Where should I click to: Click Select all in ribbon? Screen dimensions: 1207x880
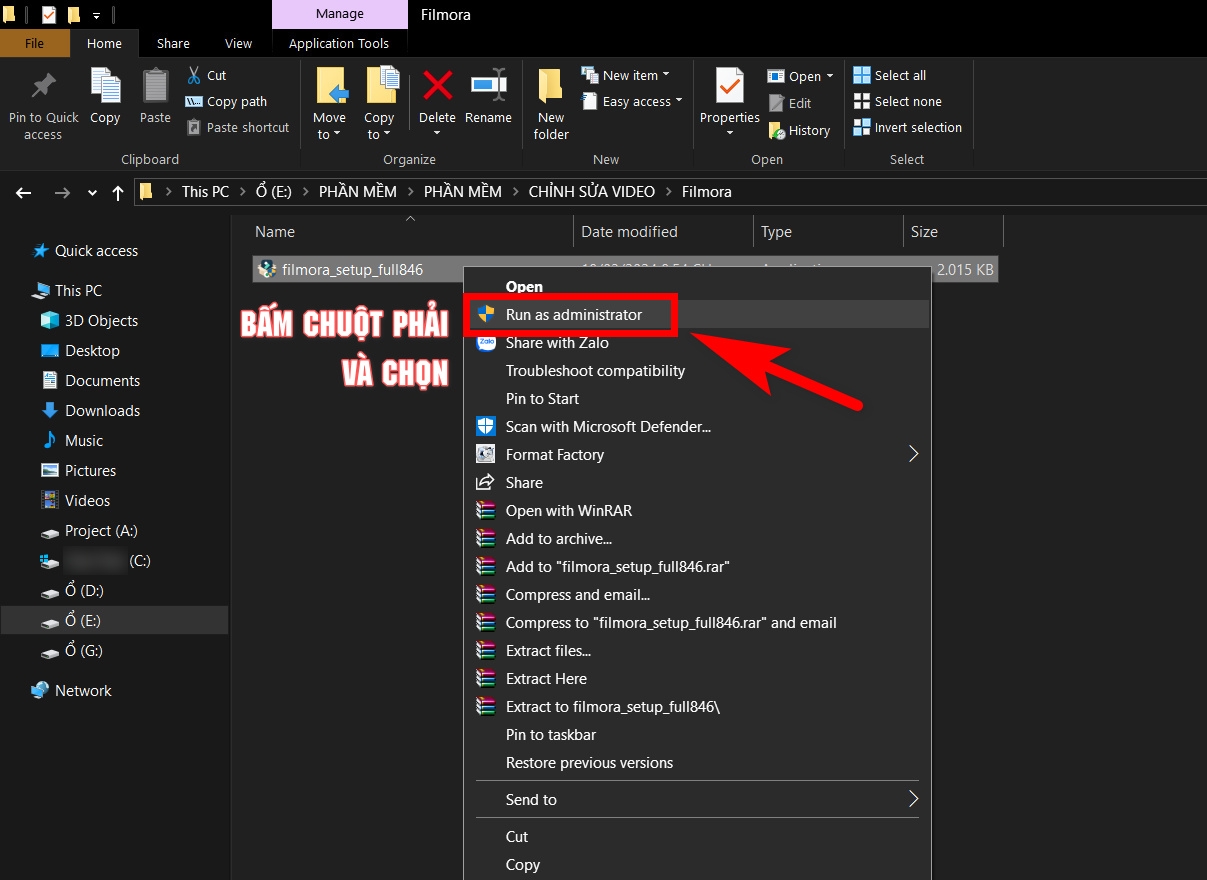pos(889,75)
